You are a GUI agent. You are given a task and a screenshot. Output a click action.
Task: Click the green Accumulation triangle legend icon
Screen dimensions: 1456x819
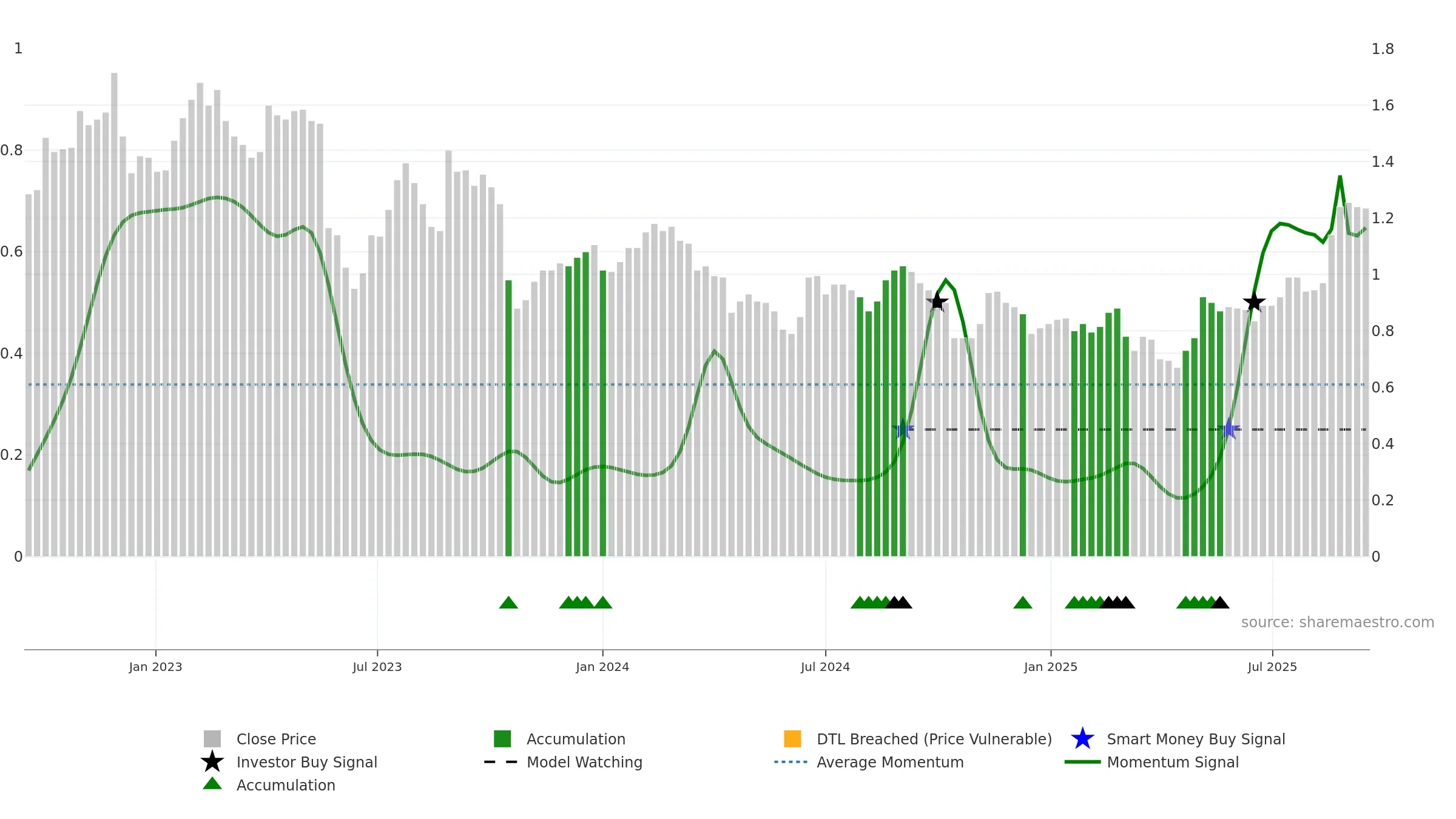click(x=212, y=784)
